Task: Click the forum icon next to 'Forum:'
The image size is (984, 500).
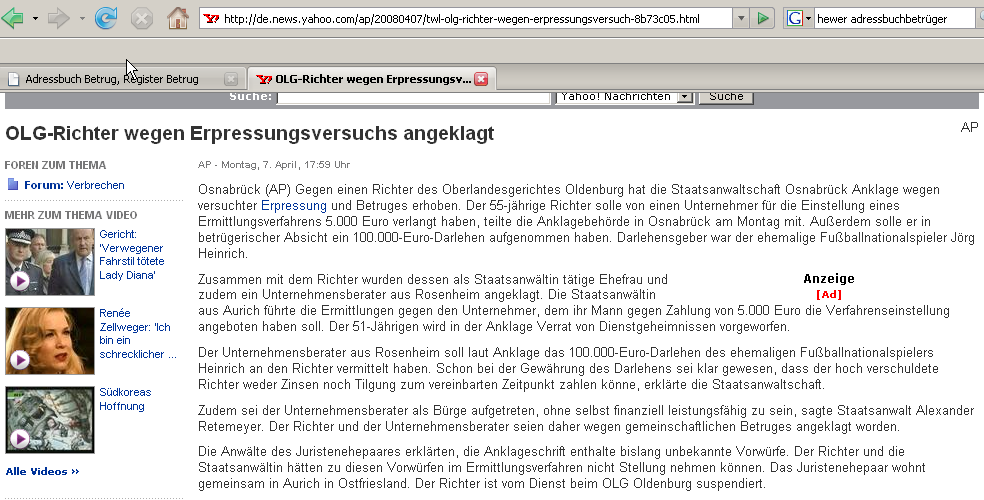Action: [13, 184]
